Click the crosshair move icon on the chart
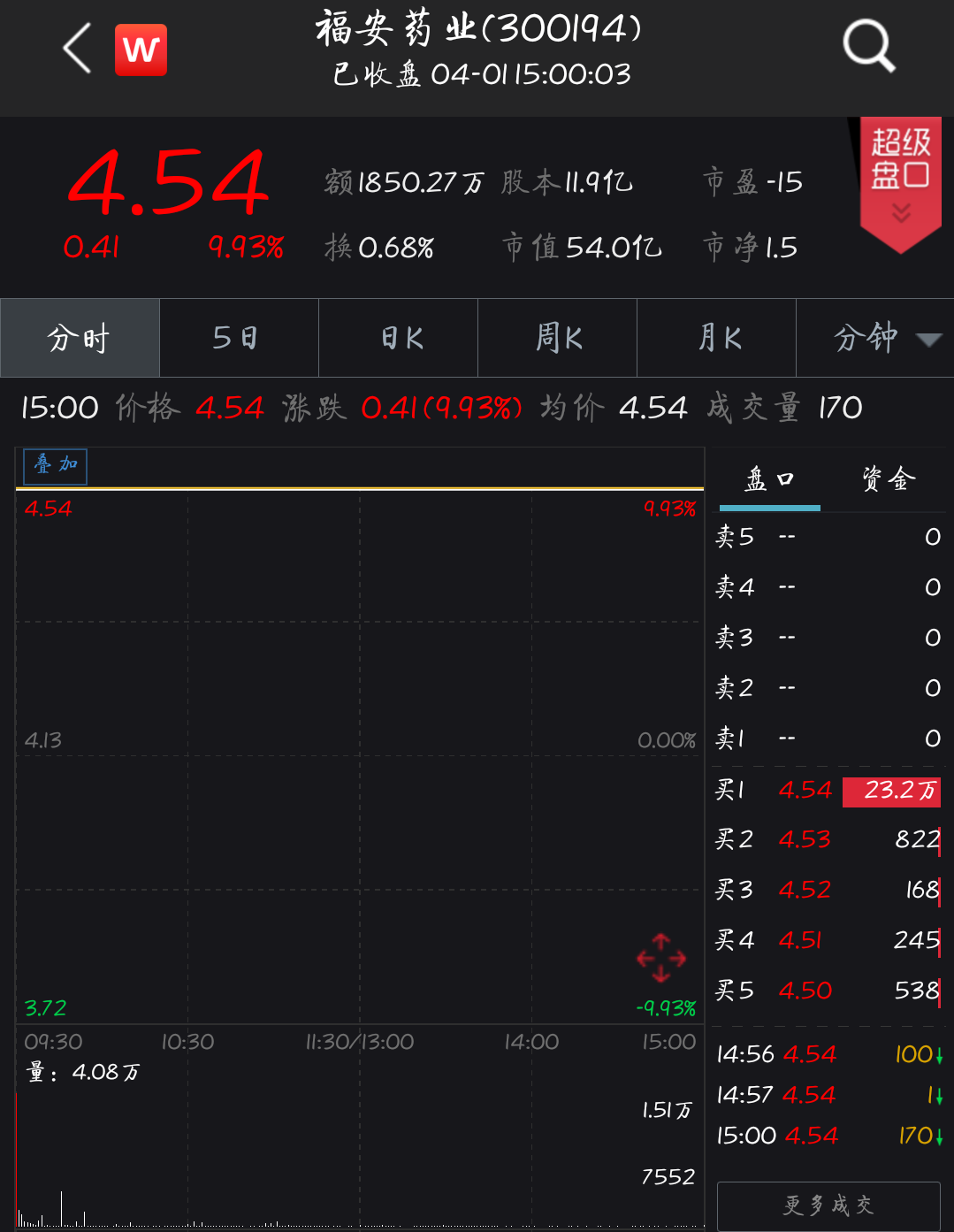 pyautogui.click(x=661, y=957)
